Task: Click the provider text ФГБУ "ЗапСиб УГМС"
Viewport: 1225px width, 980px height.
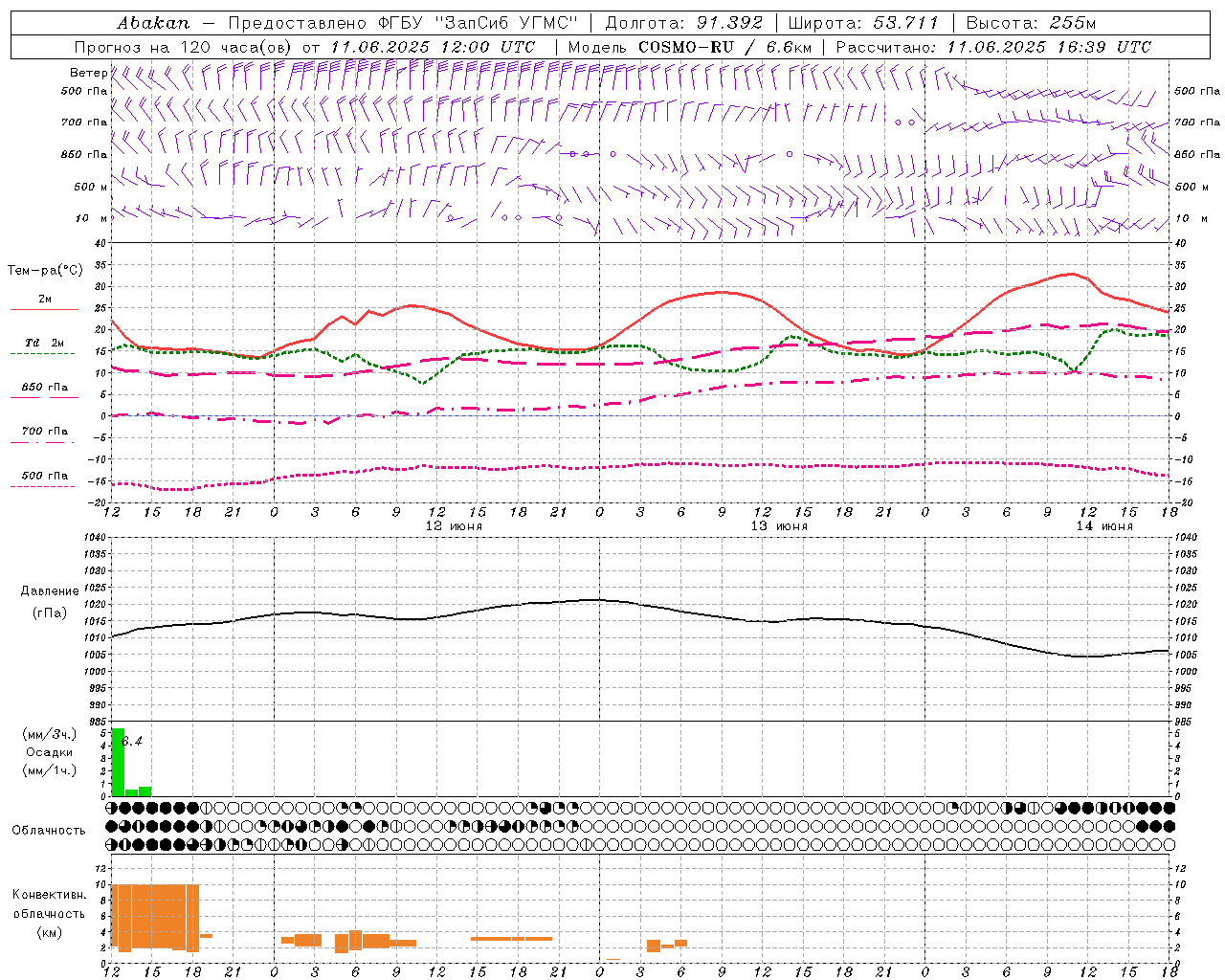Action: coord(478,23)
